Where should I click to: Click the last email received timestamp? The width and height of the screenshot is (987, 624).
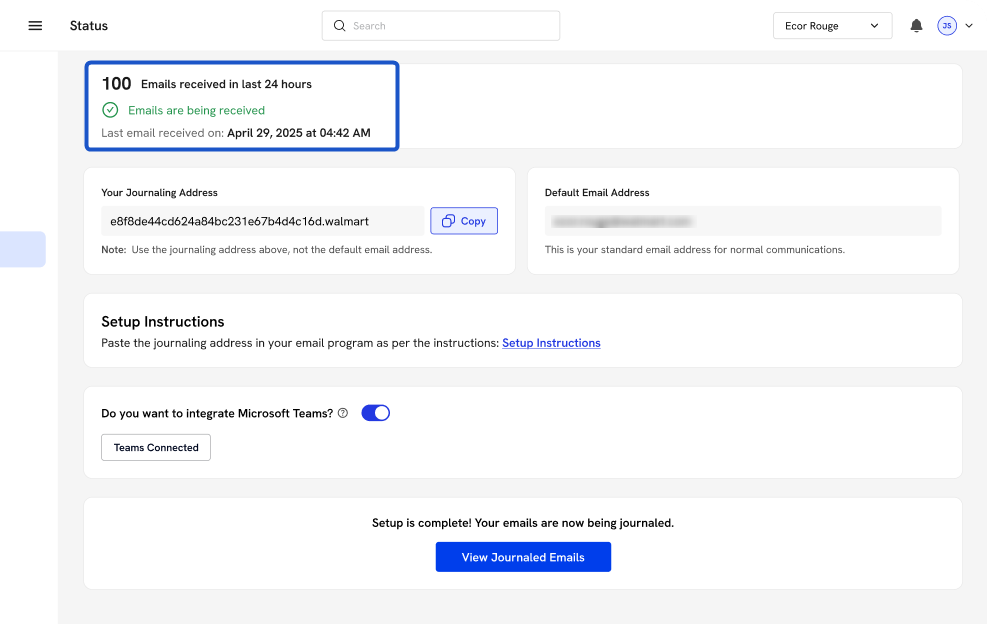pos(298,133)
